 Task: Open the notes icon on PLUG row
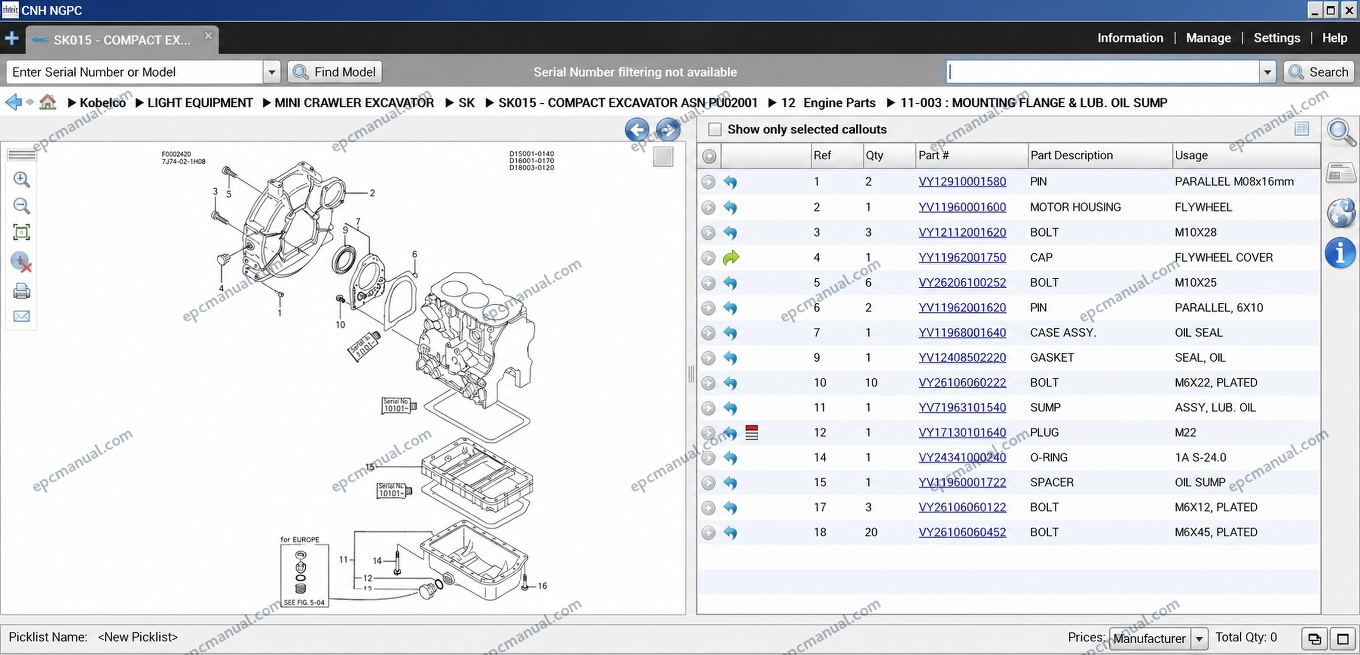point(752,433)
